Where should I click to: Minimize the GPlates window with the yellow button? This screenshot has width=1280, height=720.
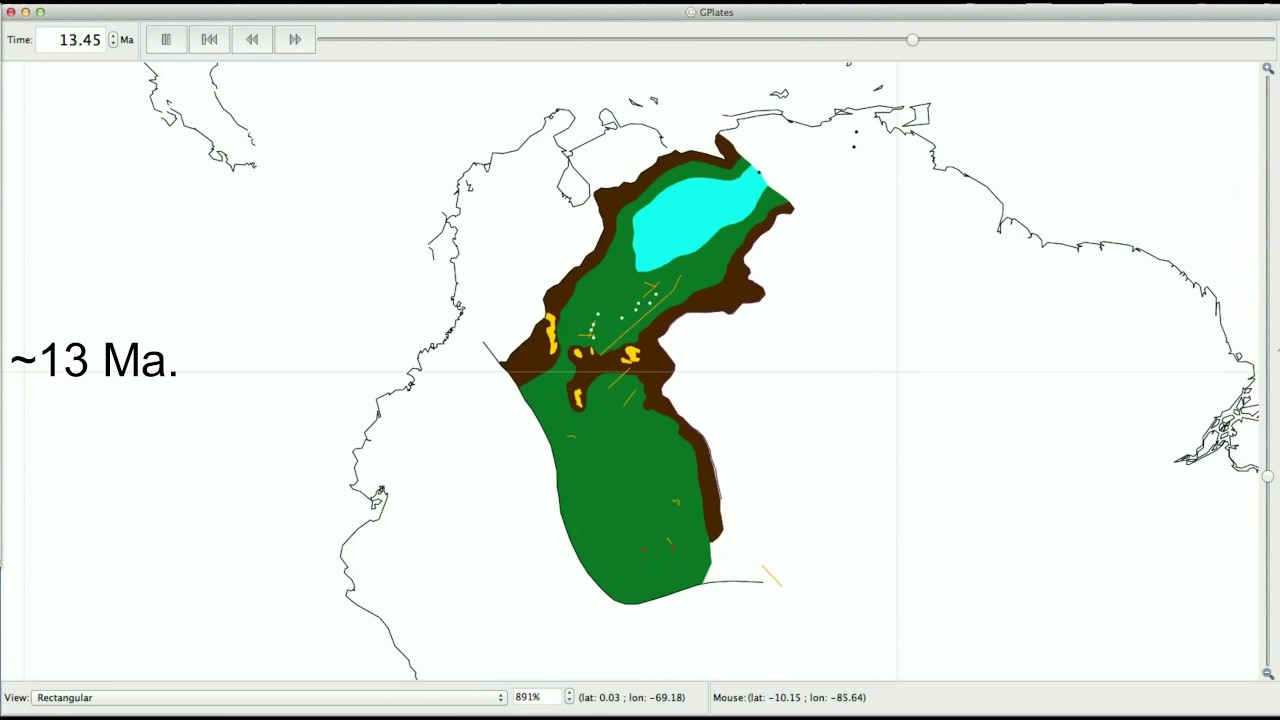coord(25,12)
